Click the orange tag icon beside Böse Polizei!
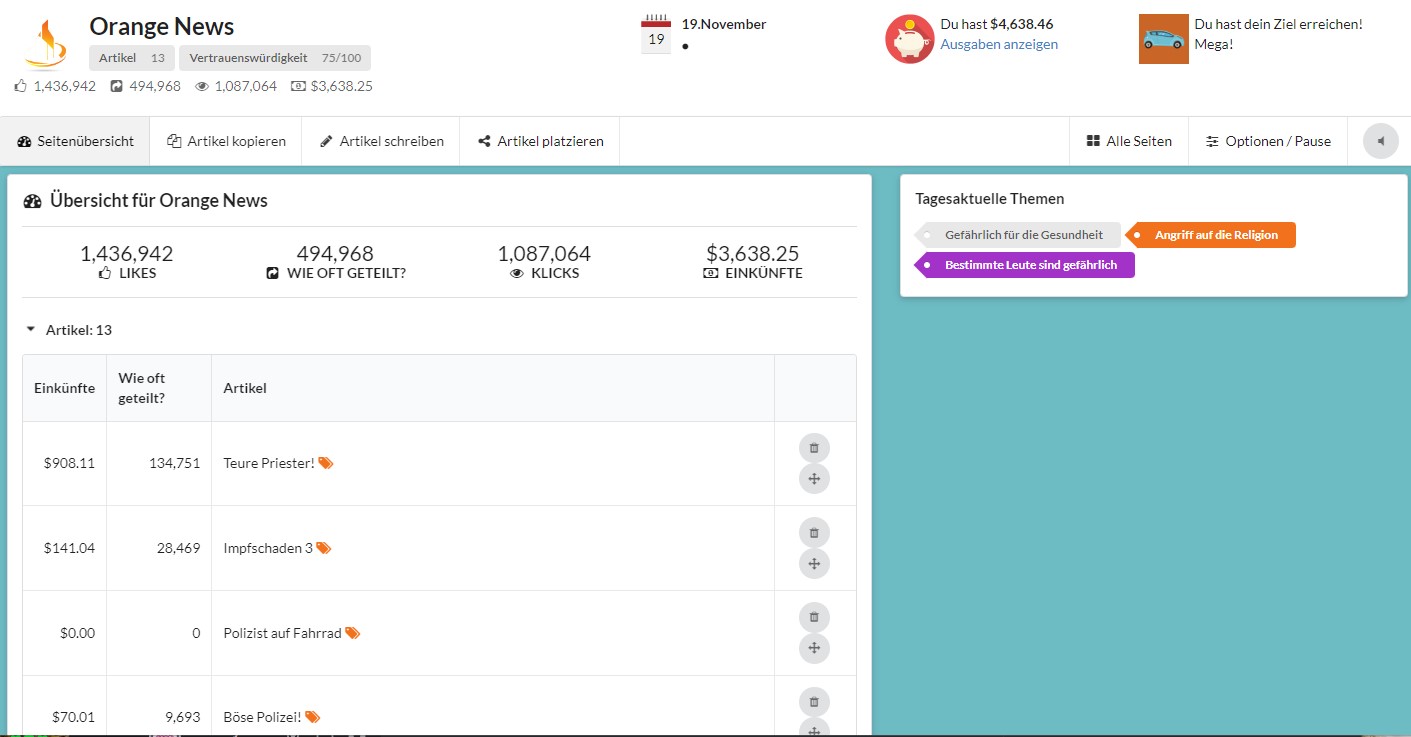This screenshot has width=1411, height=737. 312,717
